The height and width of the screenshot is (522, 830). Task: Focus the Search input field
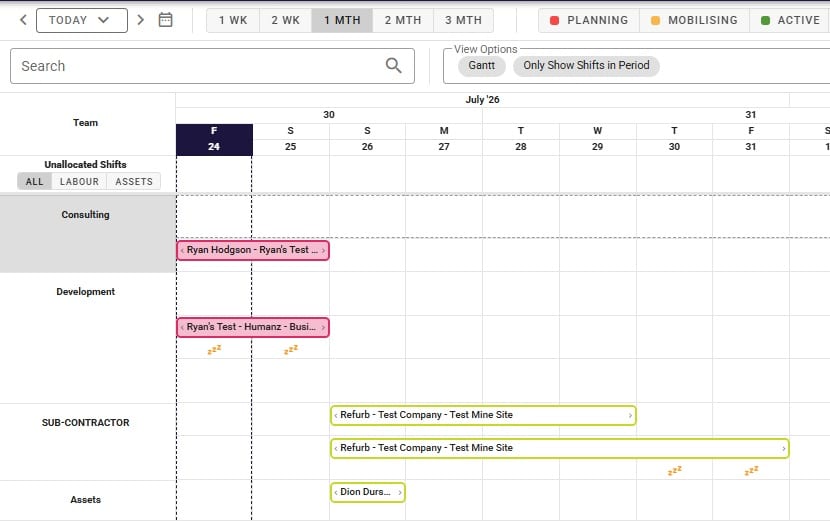click(212, 66)
